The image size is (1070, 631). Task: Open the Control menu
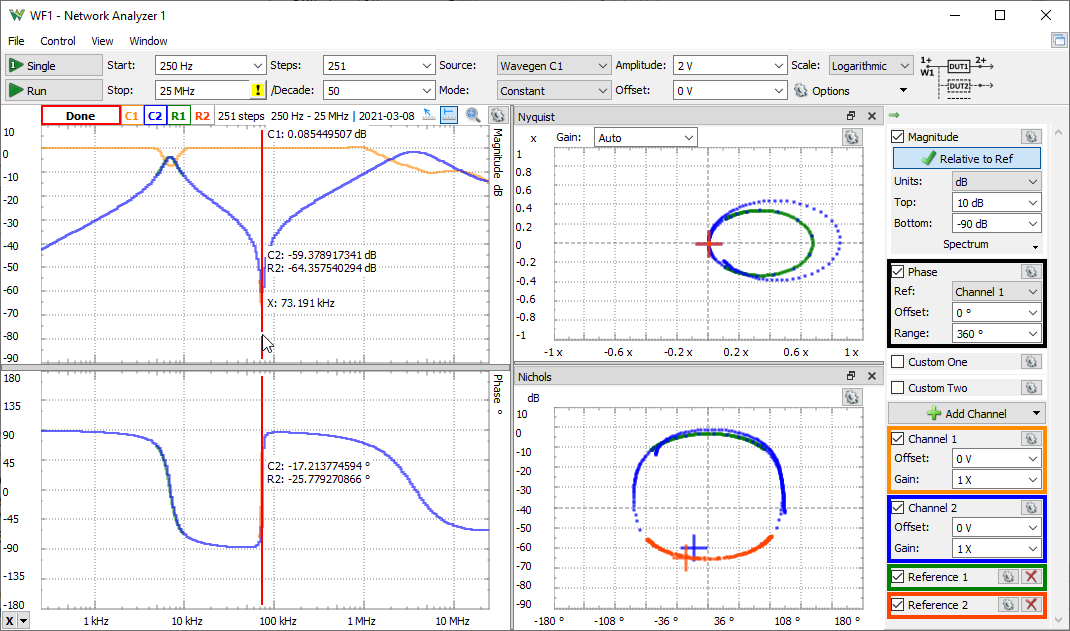click(58, 41)
